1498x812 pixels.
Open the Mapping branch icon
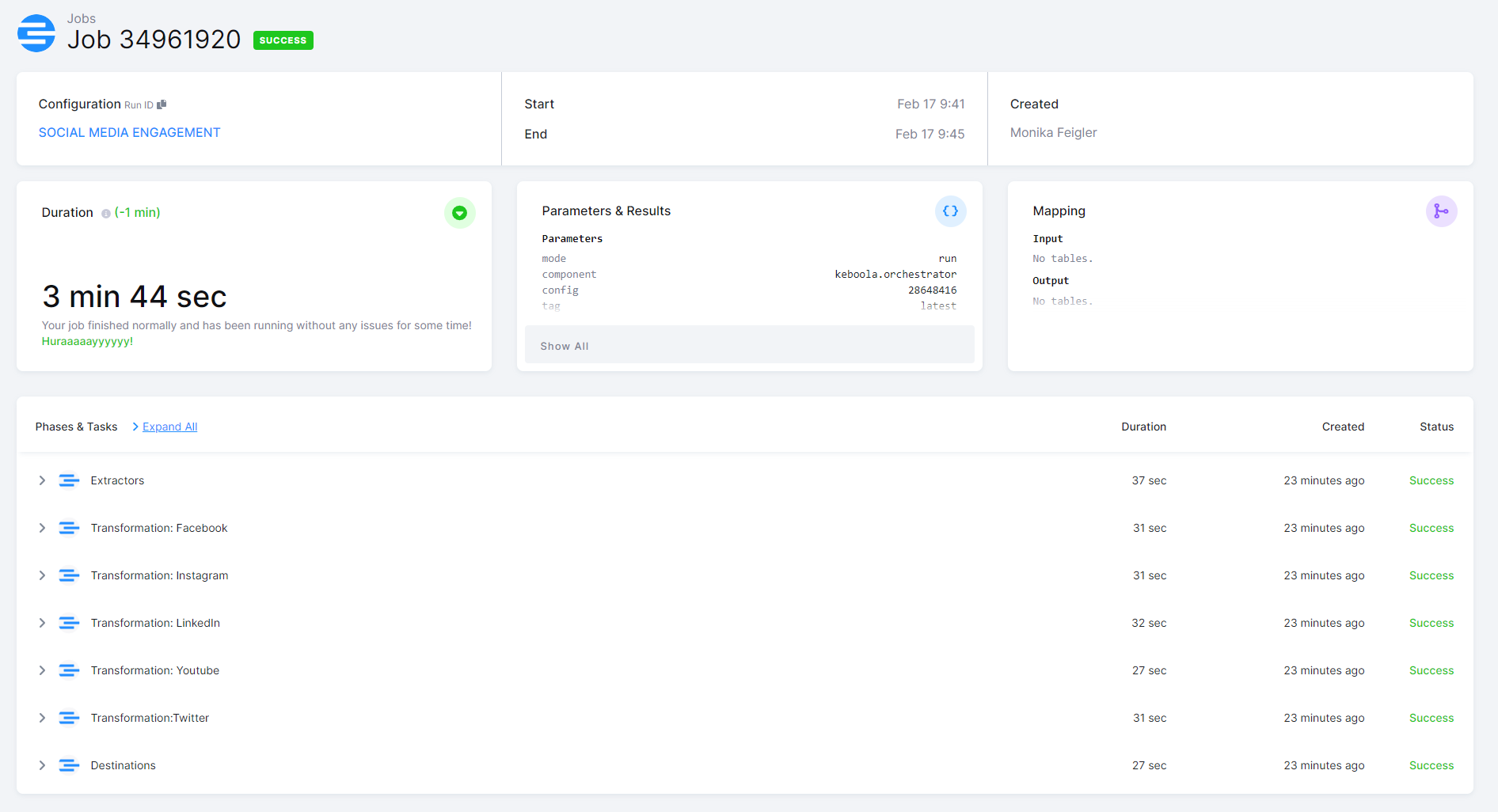(1441, 211)
